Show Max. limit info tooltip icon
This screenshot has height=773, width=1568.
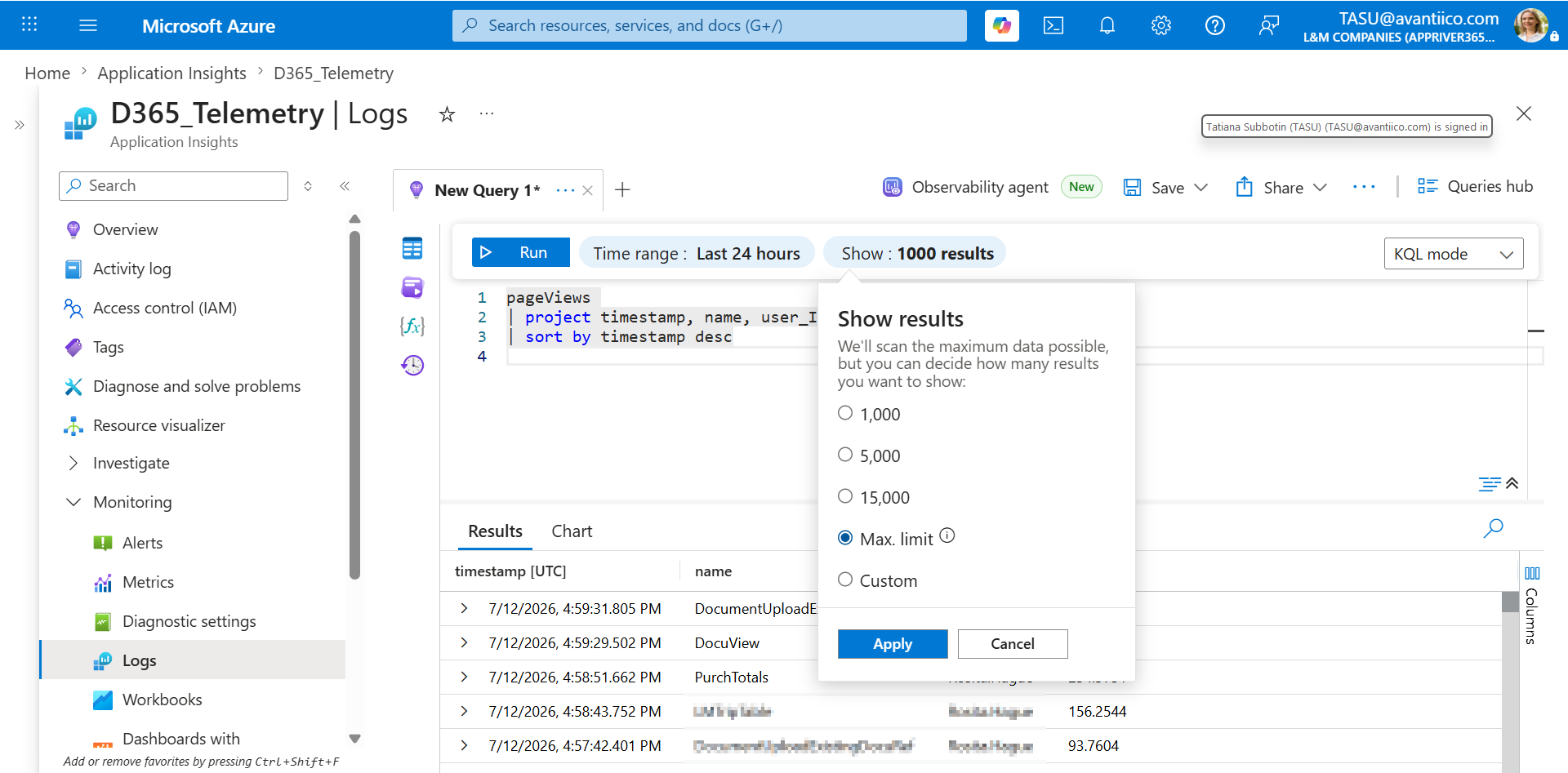(x=947, y=536)
